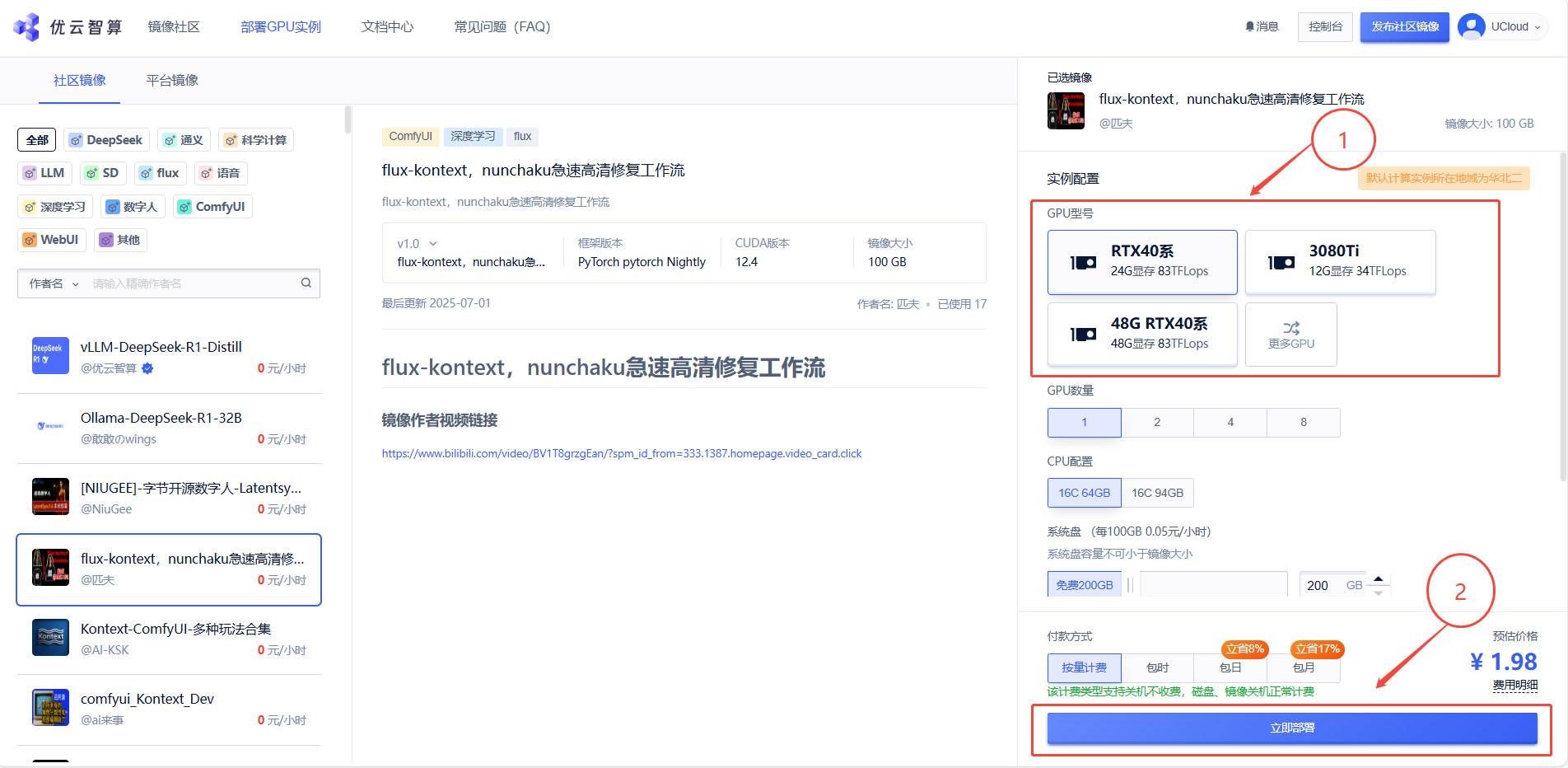
Task: Select the flux-kontext nunchaku image list item
Action: click(169, 569)
